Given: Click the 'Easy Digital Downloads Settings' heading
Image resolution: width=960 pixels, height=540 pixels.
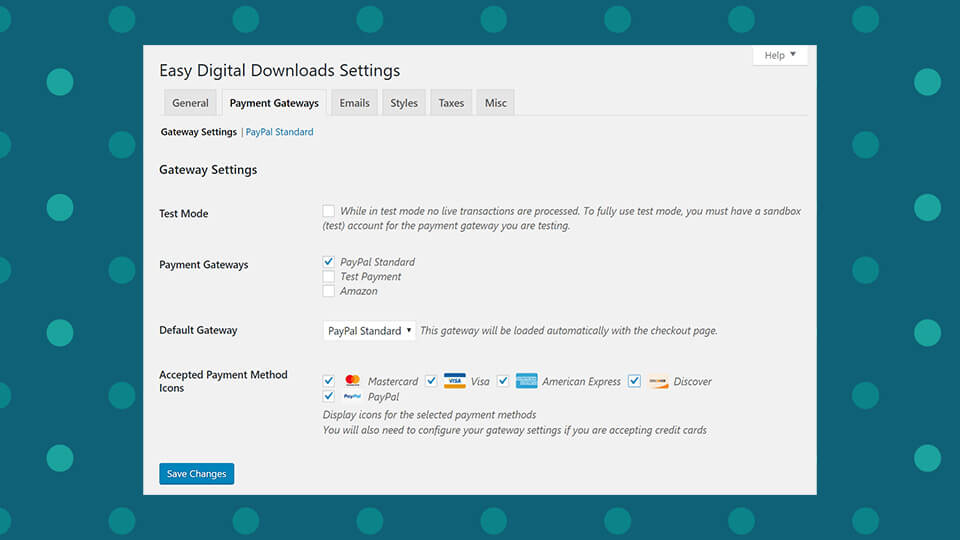Looking at the screenshot, I should (x=280, y=70).
